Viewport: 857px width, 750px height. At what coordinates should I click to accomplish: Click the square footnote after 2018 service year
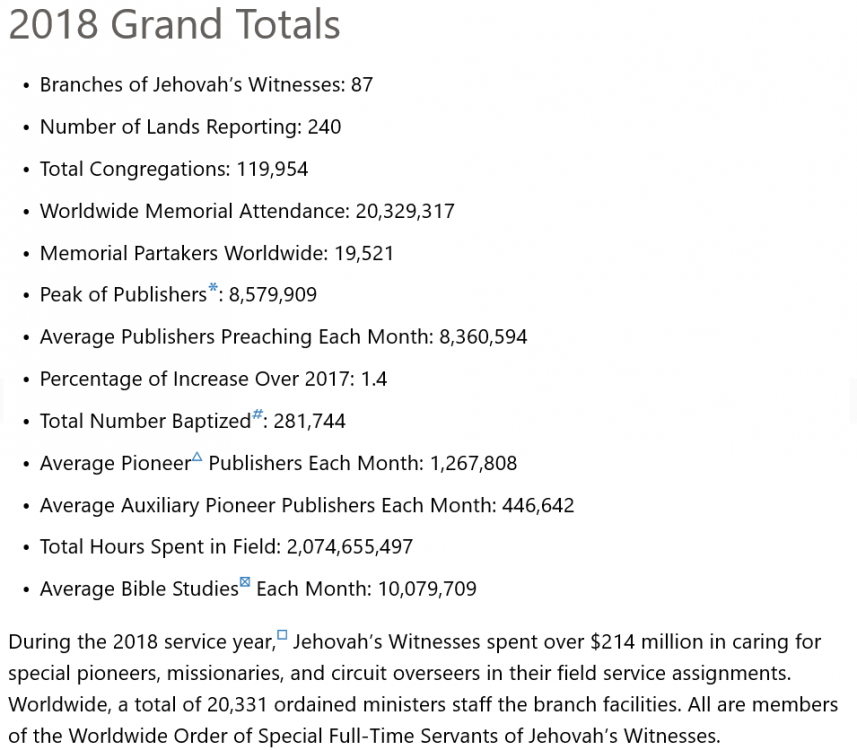[282, 635]
